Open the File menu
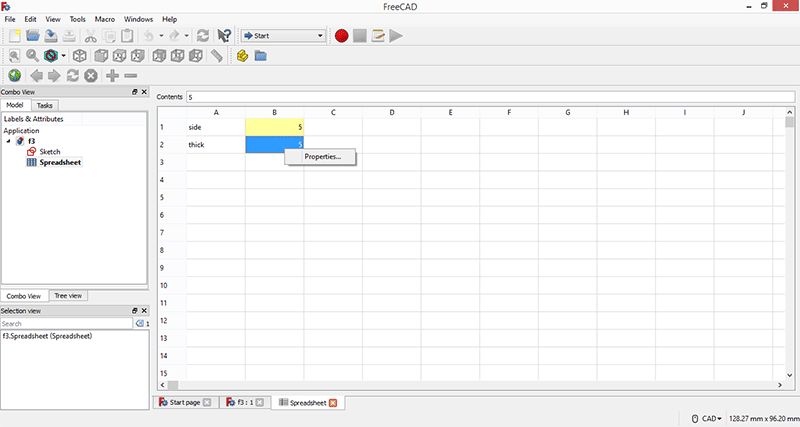 tap(10, 19)
